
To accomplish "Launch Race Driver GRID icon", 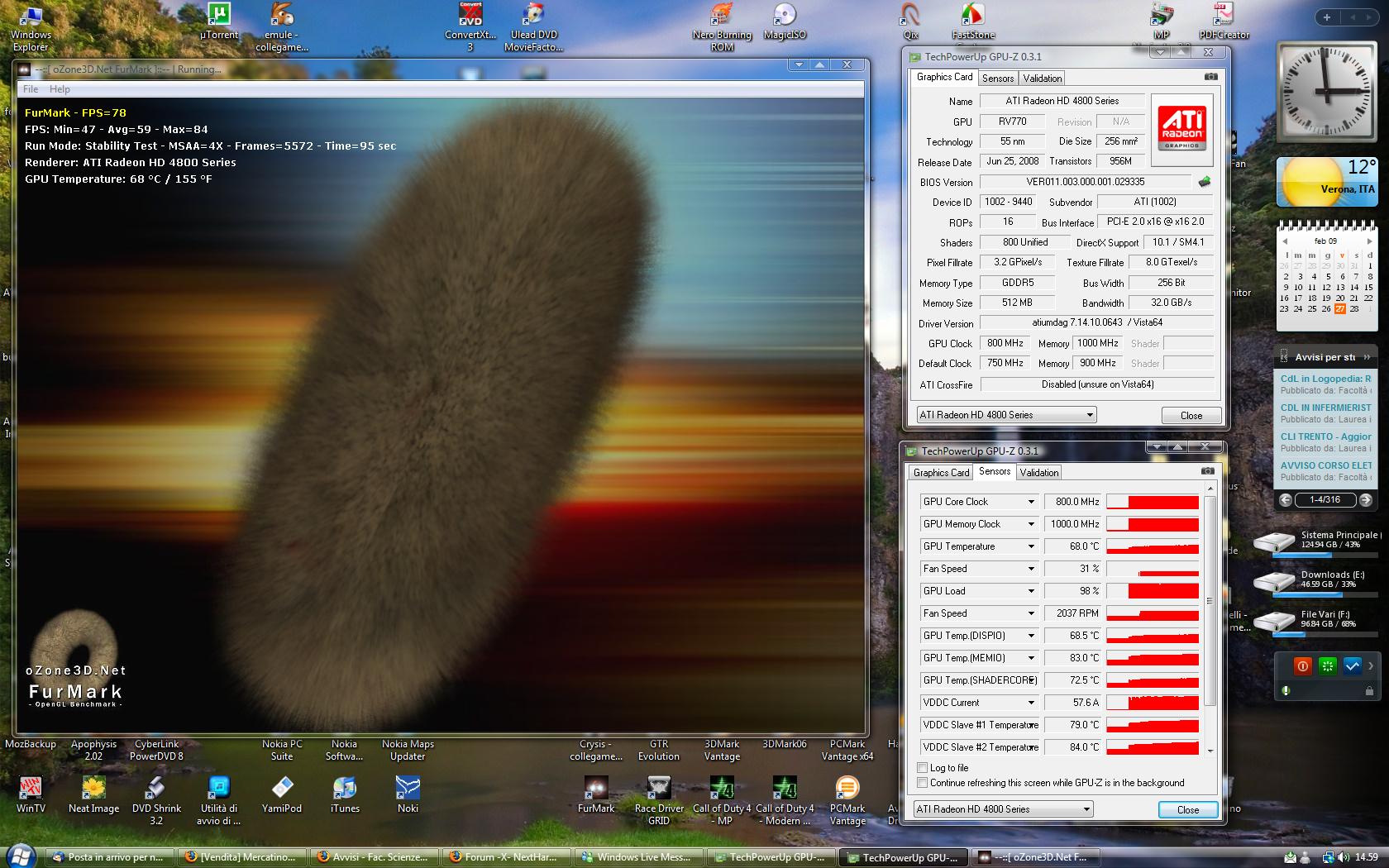I will (659, 800).
